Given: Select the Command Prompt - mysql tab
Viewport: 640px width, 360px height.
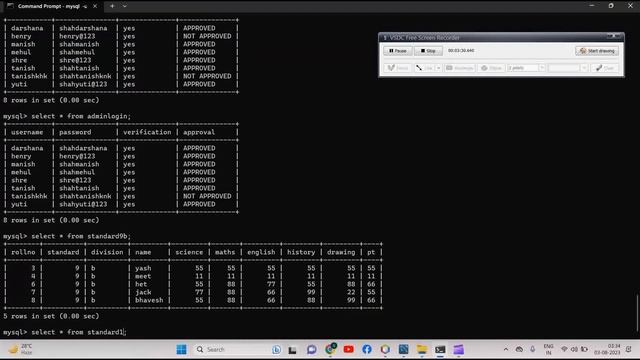Looking at the screenshot, I should click(x=48, y=6).
